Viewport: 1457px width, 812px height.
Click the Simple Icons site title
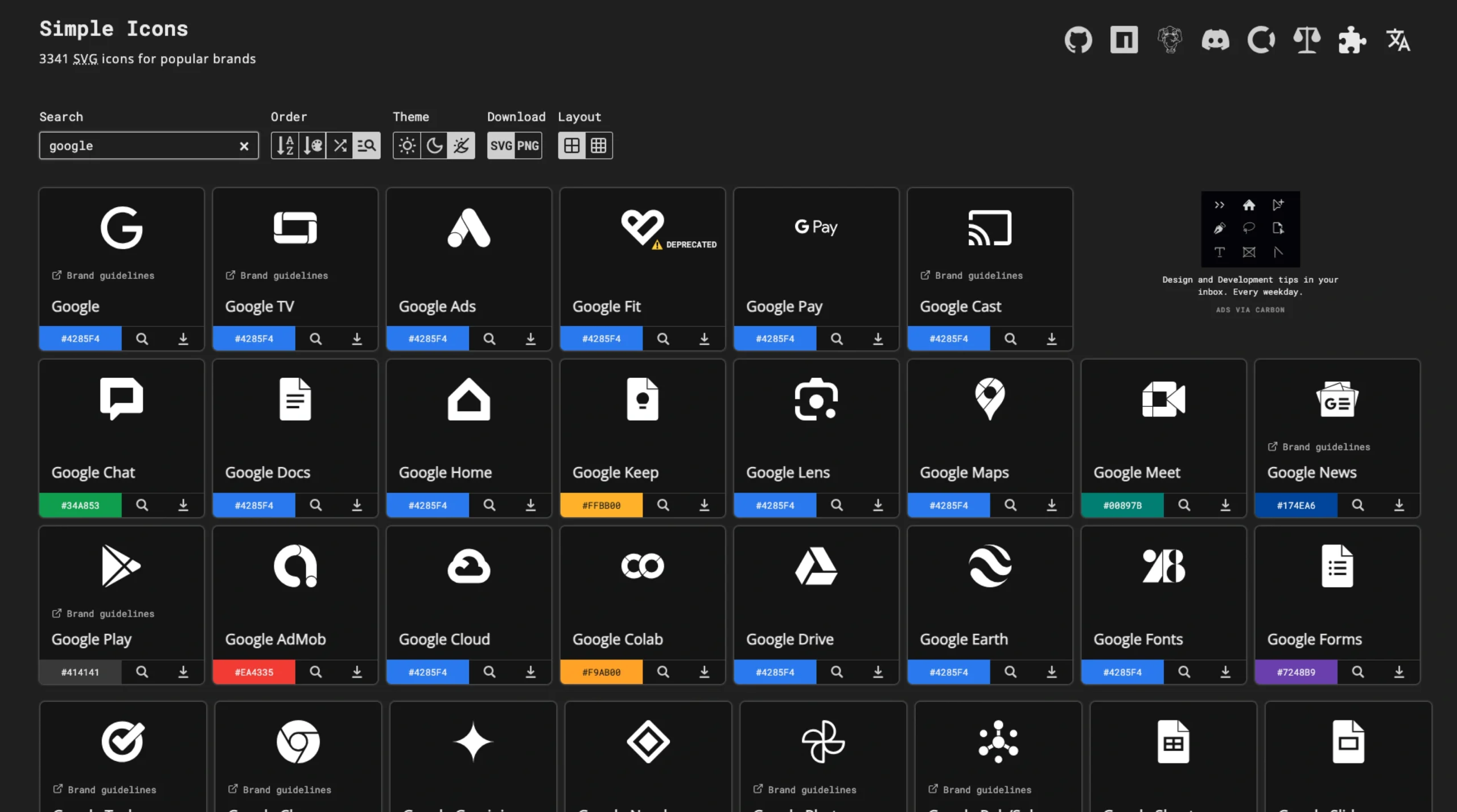click(x=114, y=29)
